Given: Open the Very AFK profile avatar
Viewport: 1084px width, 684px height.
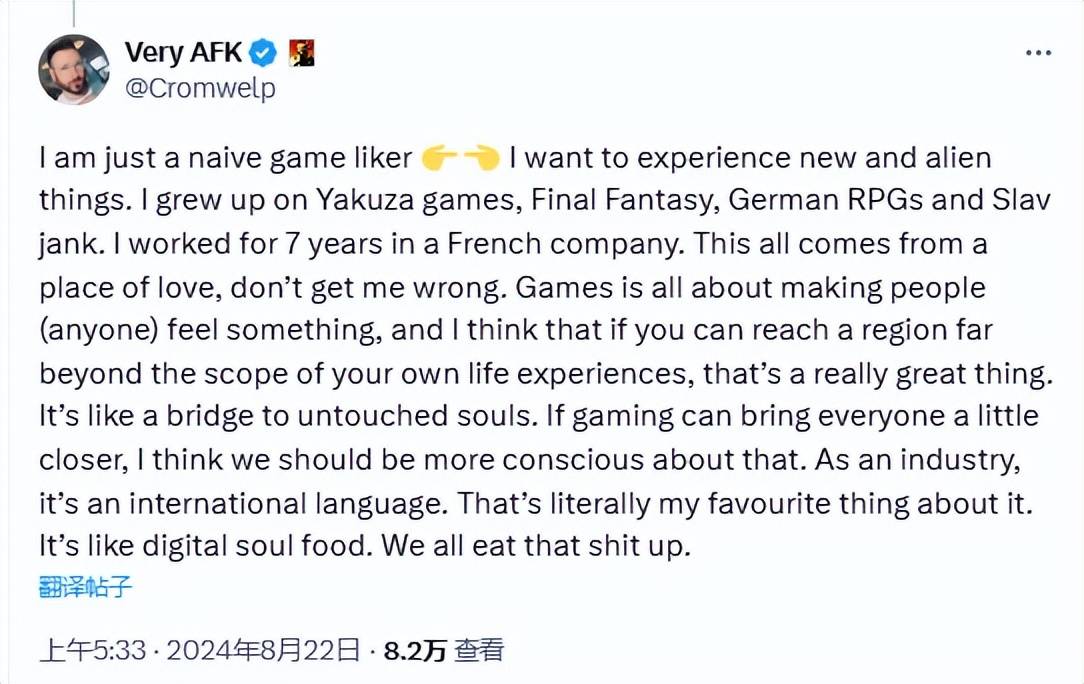Looking at the screenshot, I should click(x=73, y=69).
